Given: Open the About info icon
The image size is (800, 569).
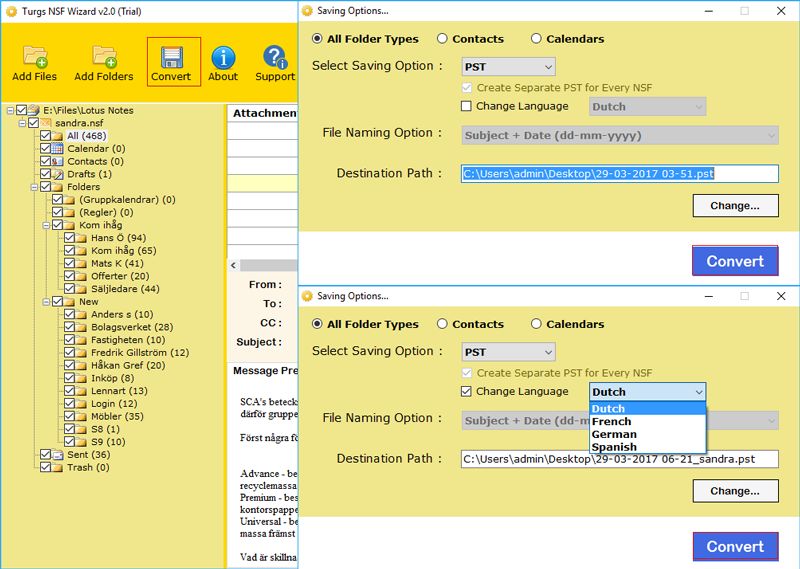Looking at the screenshot, I should (x=223, y=57).
